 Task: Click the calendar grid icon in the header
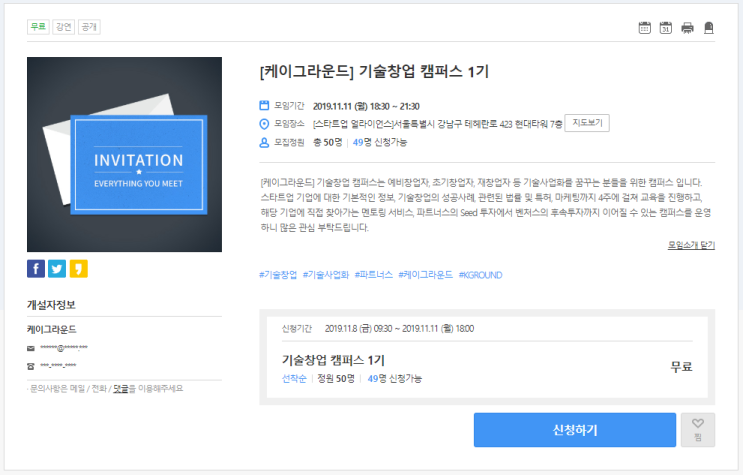(x=644, y=27)
